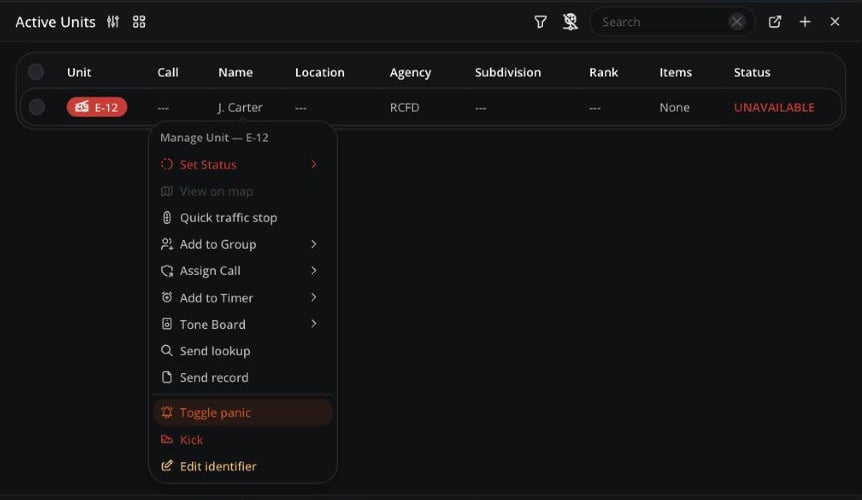
Task: Click the alarm clock timer icon
Action: coord(167,297)
